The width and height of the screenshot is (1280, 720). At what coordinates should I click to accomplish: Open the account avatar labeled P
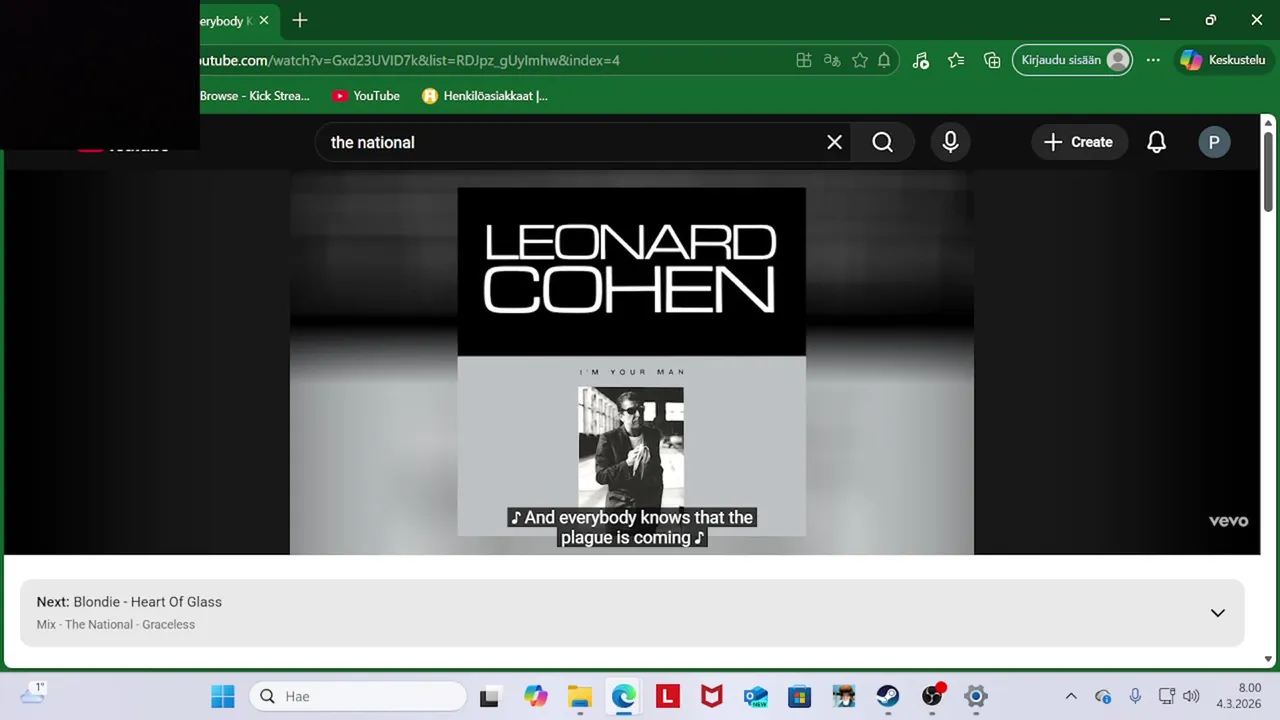(1214, 142)
